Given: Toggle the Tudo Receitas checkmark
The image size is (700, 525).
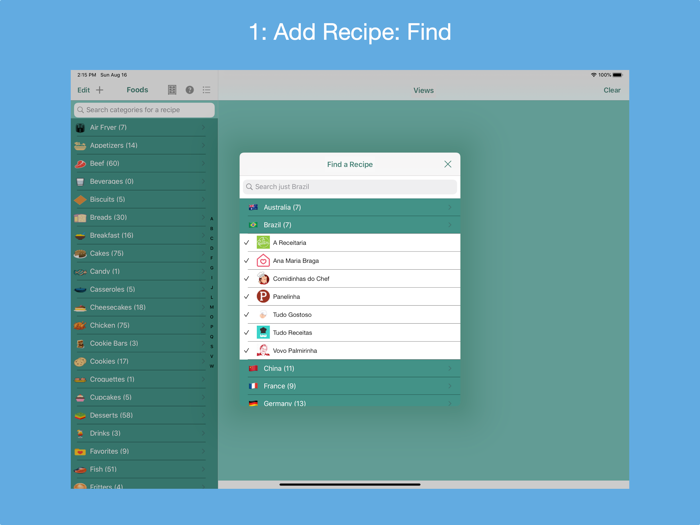Looking at the screenshot, I should [246, 332].
